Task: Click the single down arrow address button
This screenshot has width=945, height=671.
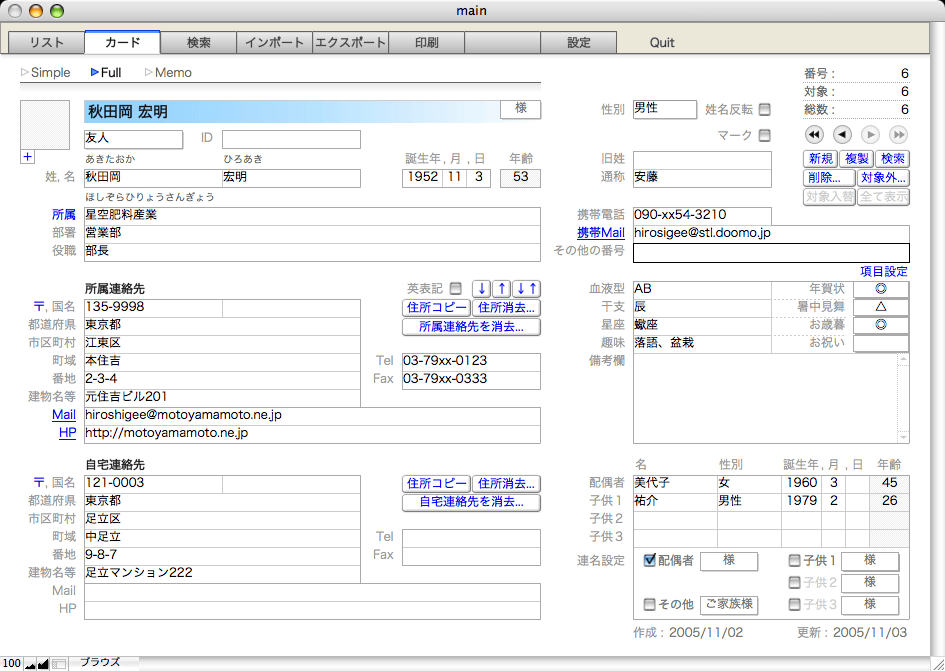Action: [x=482, y=288]
